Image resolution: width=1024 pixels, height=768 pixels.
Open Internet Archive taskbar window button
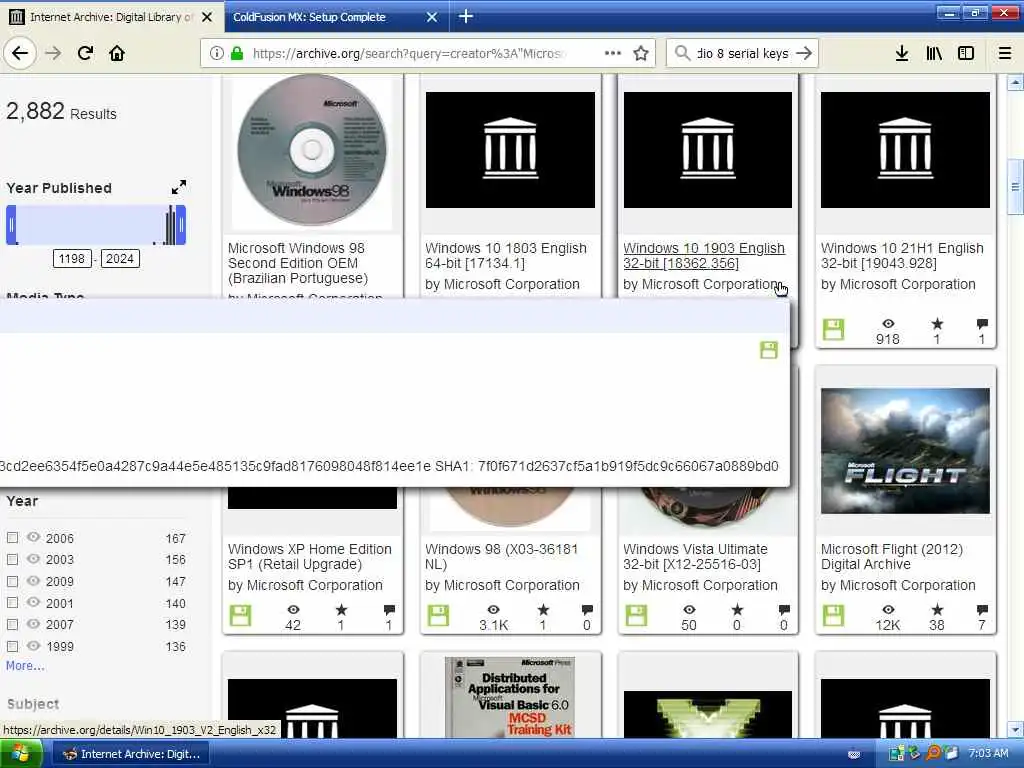click(x=131, y=754)
